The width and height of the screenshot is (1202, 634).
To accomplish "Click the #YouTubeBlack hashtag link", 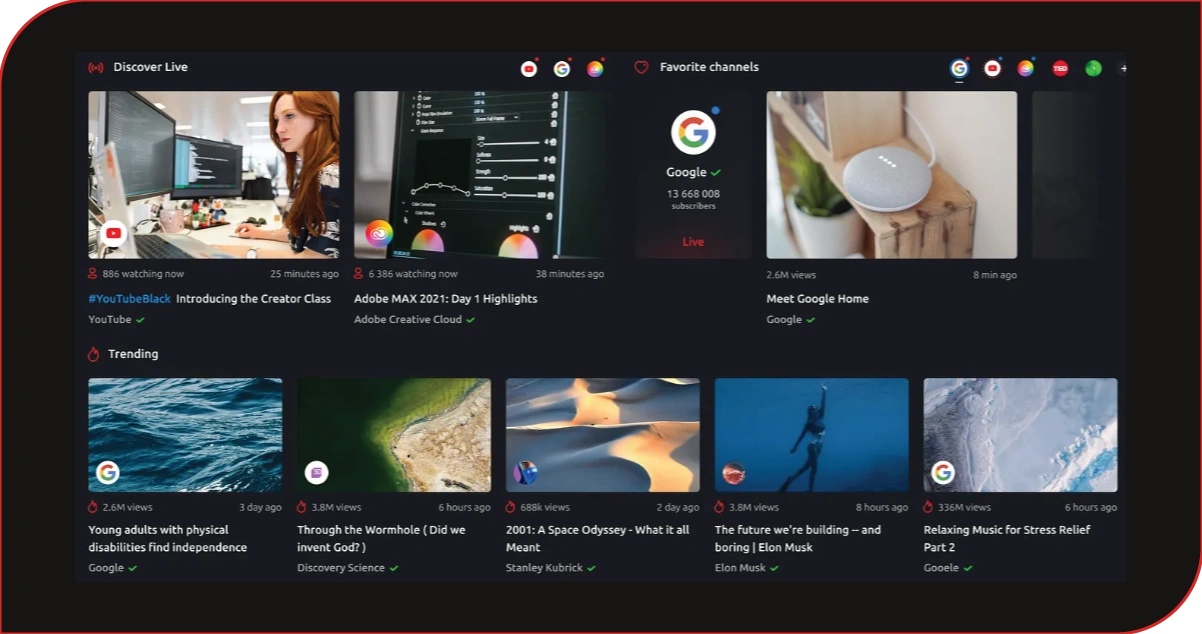I will coord(129,299).
